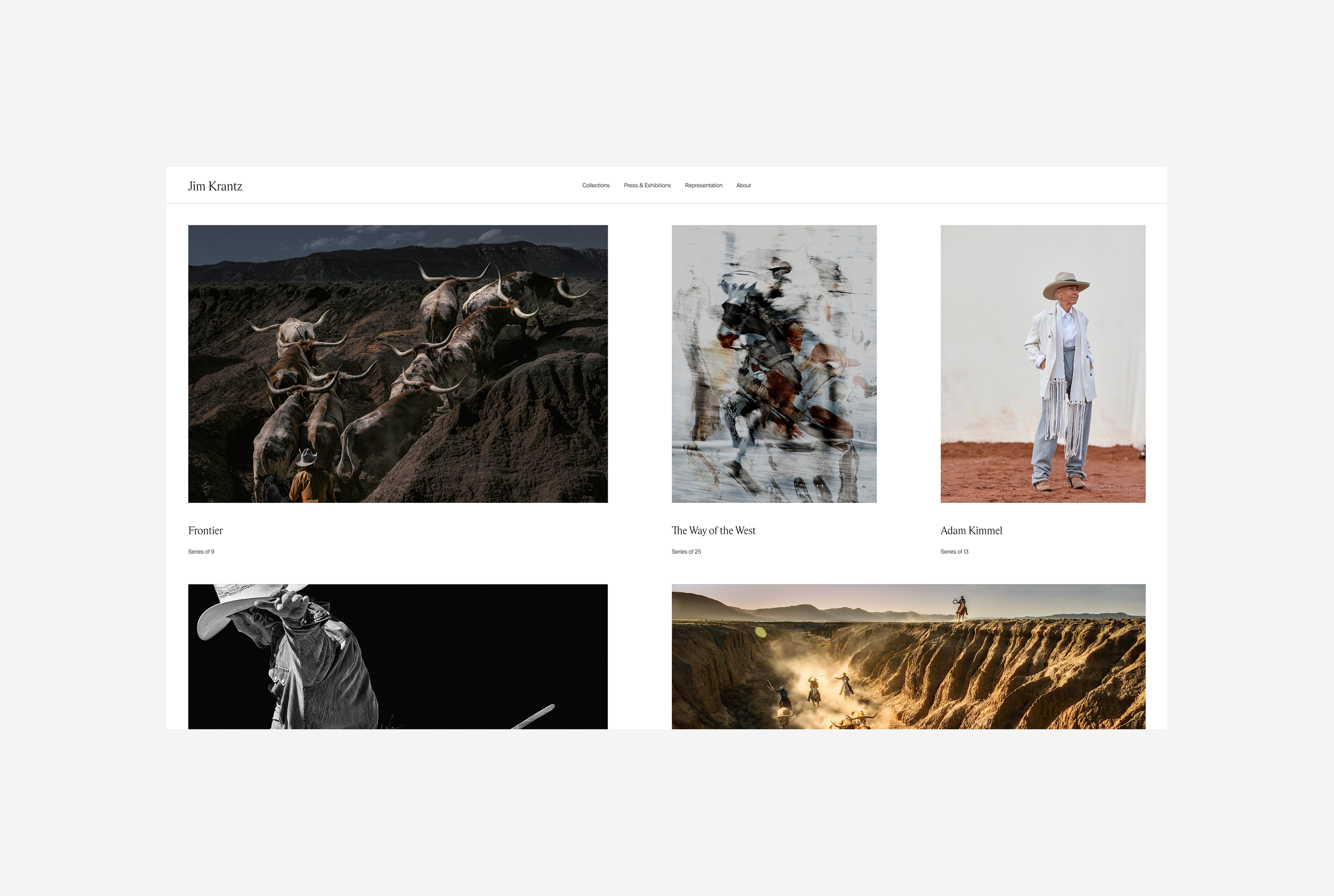
Task: Navigate to the About page
Action: pyautogui.click(x=743, y=185)
